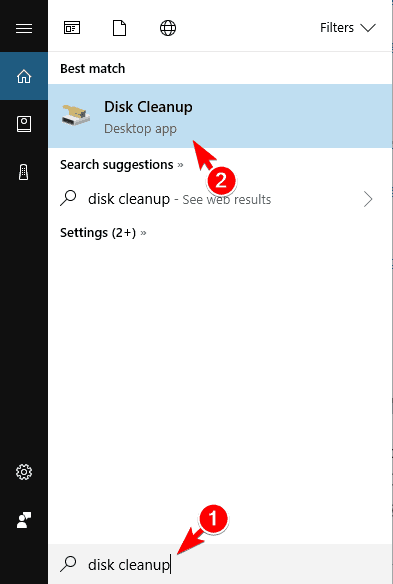The image size is (393, 584).
Task: Open the Settings (2+) results group
Action: [98, 233]
